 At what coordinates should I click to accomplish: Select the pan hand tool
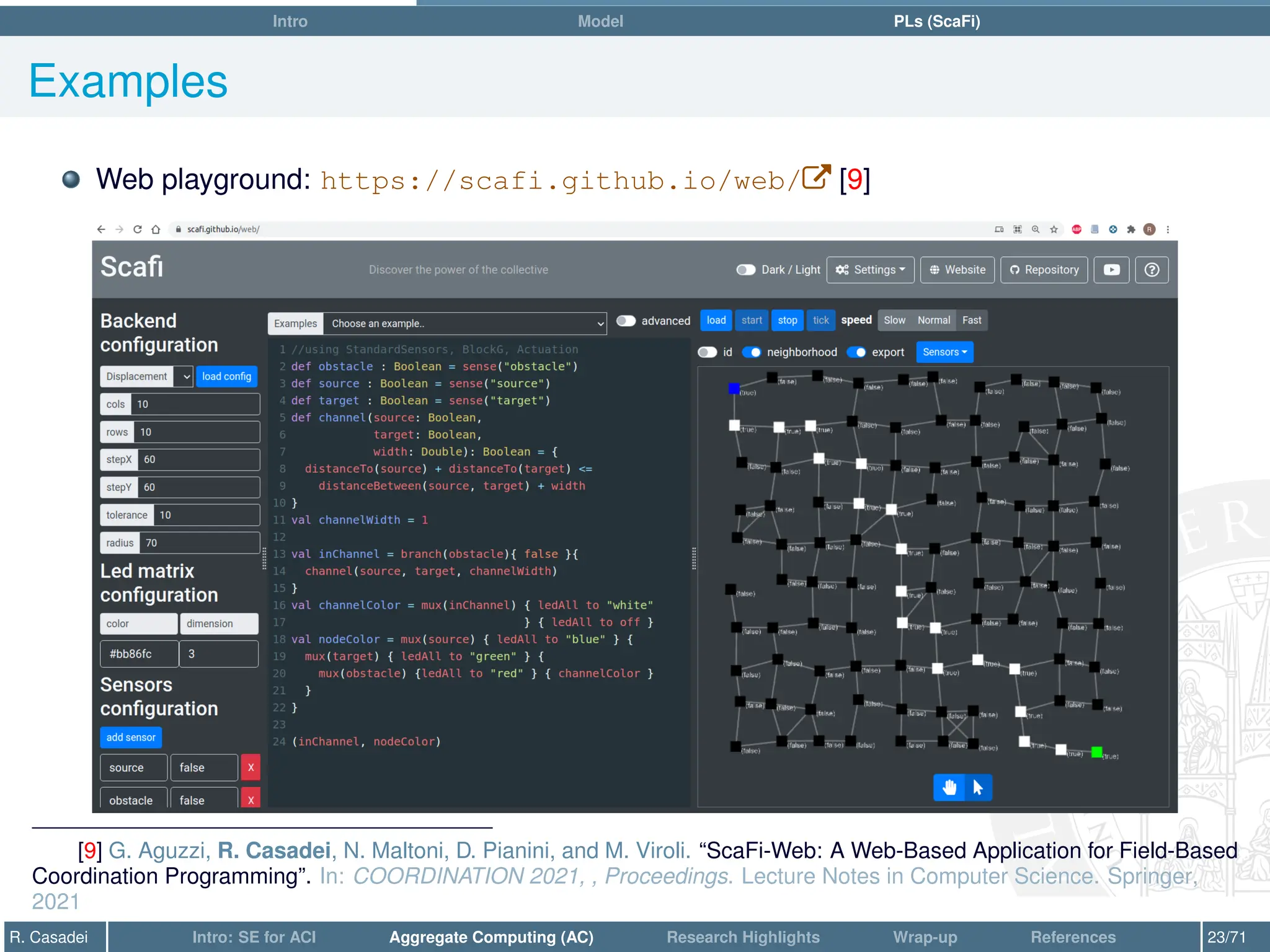tap(949, 787)
